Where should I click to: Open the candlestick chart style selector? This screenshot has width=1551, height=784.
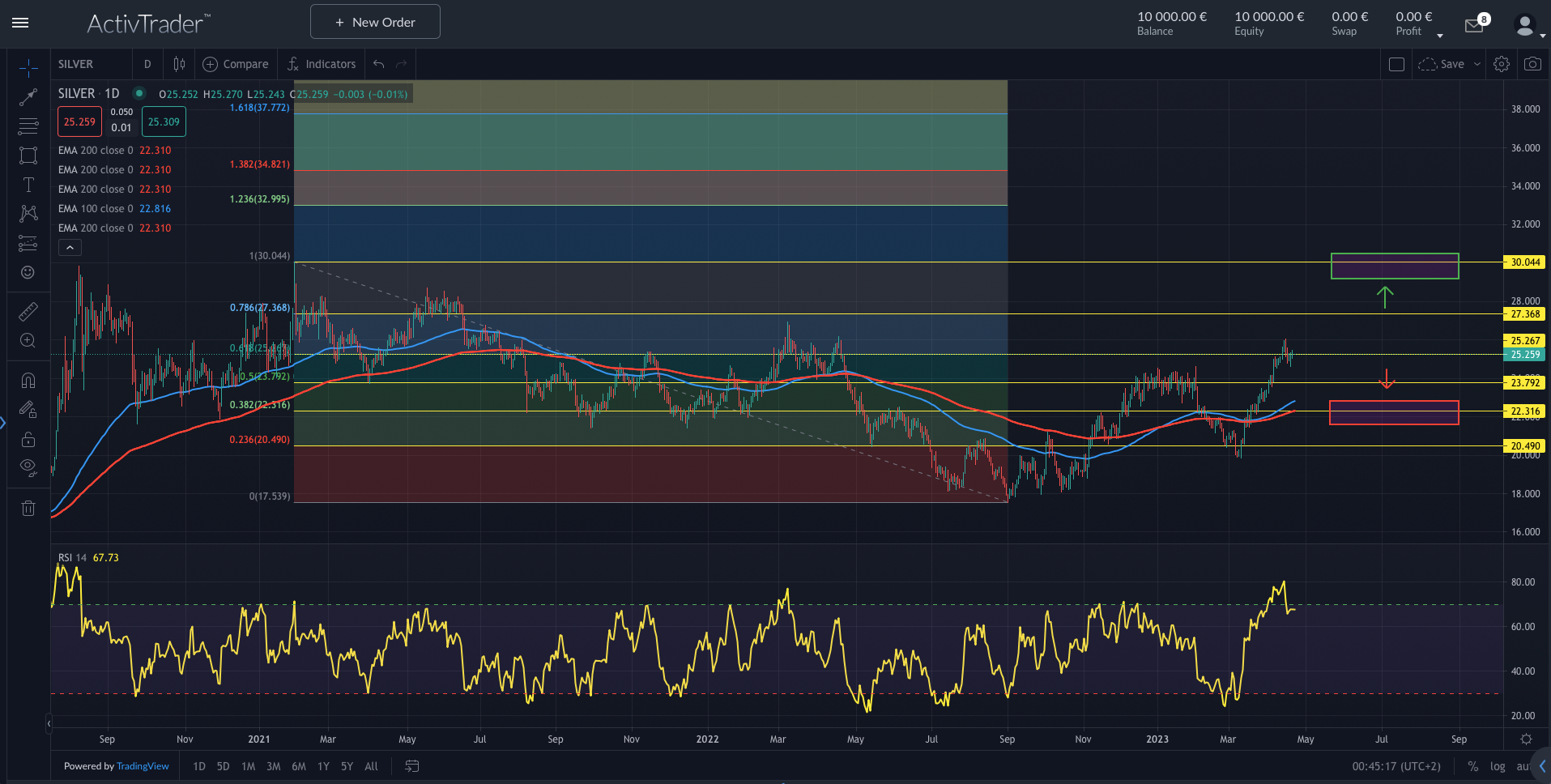(179, 64)
